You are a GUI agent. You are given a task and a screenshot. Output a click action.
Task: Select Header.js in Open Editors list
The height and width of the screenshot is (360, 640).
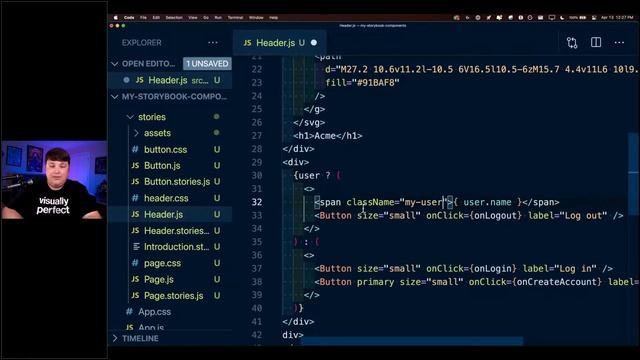click(x=171, y=80)
